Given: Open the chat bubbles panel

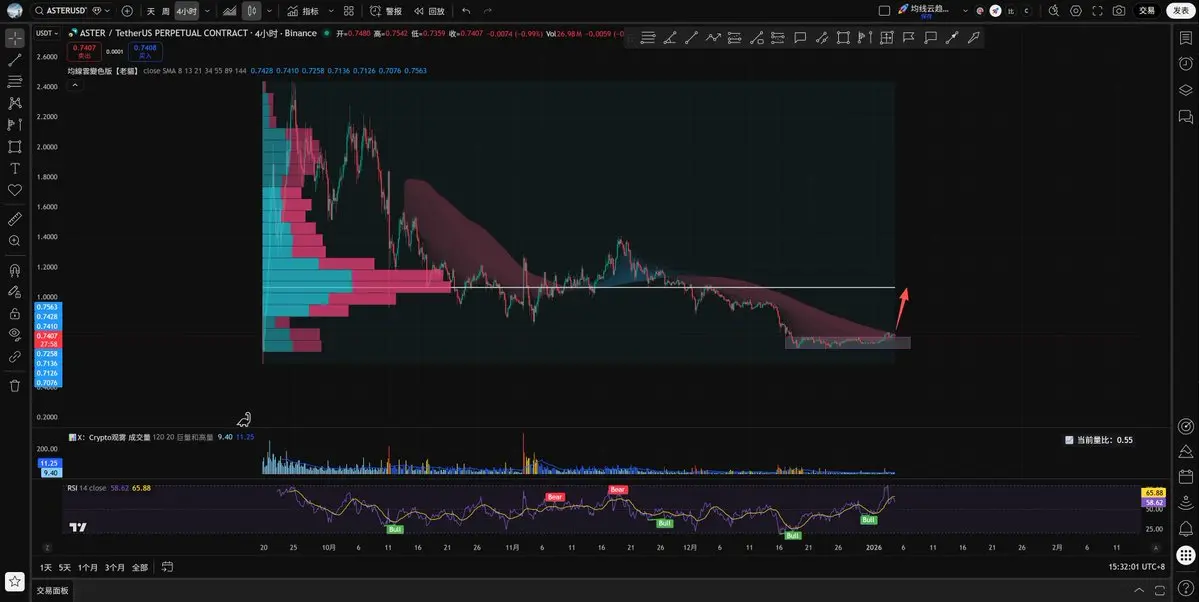Looking at the screenshot, I should click(x=1185, y=116).
